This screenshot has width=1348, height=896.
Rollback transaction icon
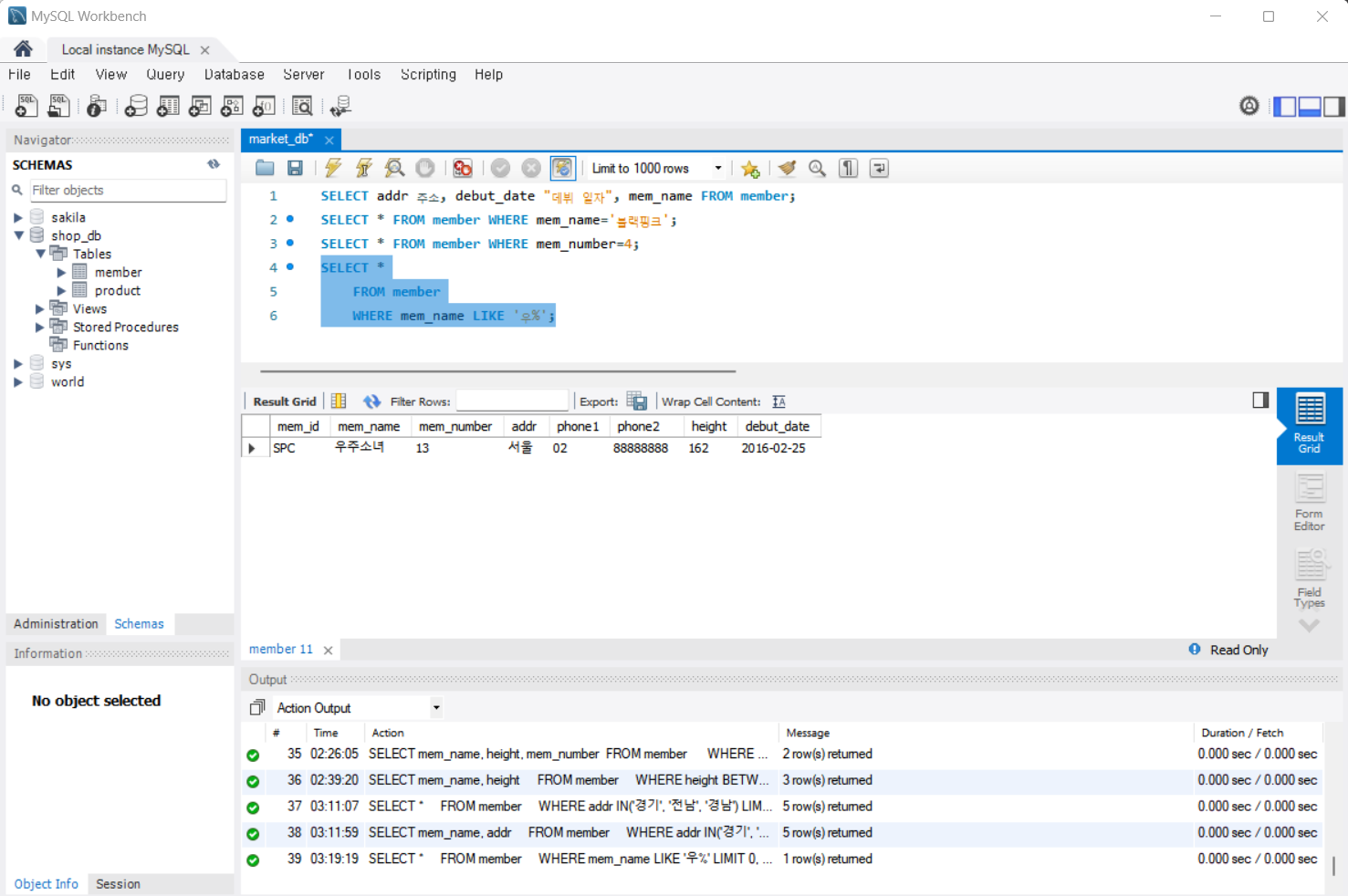click(531, 168)
